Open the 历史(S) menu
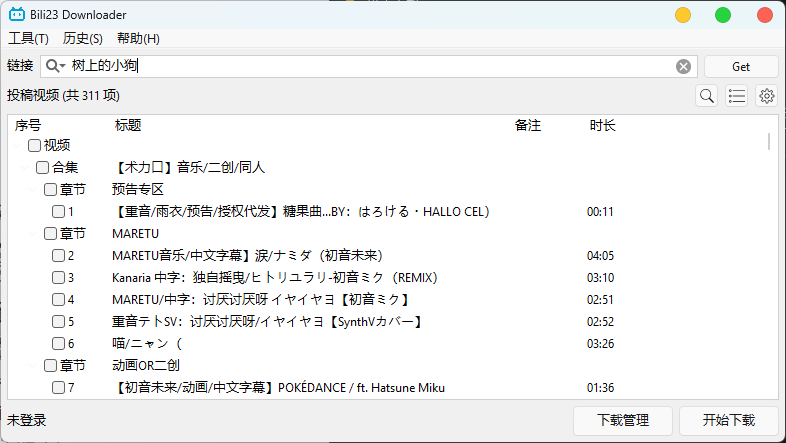 (x=82, y=39)
